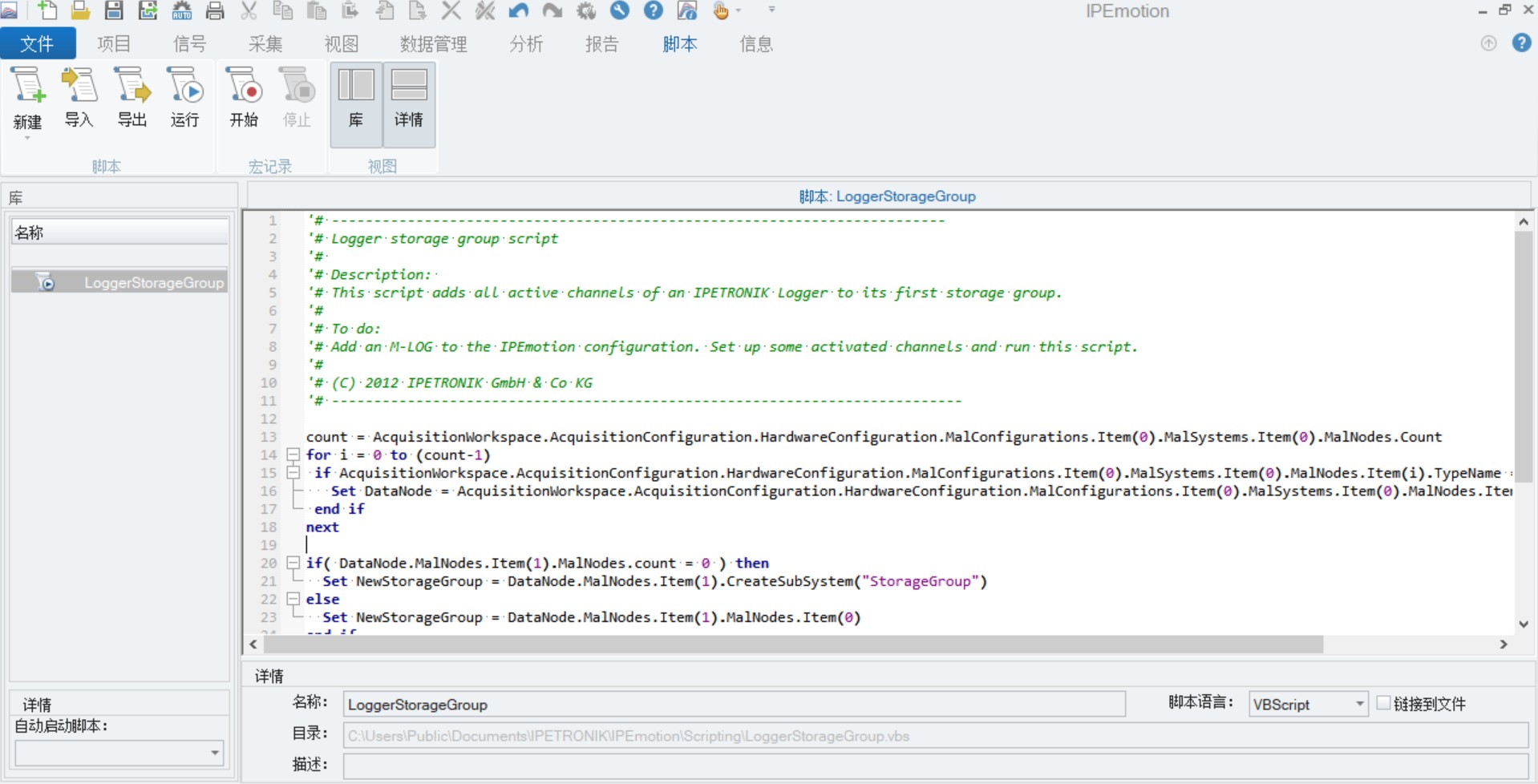Open help via toolbar question mark icon
Image resolution: width=1538 pixels, height=784 pixels.
pos(654,10)
